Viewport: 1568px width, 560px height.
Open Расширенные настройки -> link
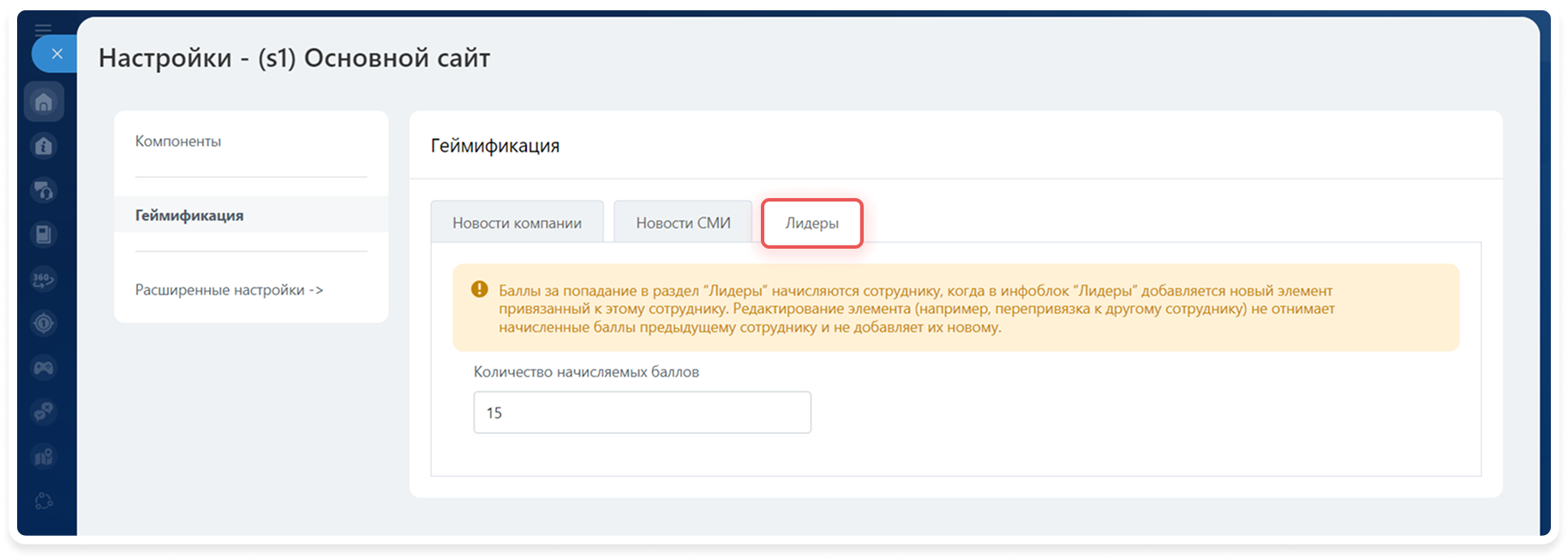(229, 290)
